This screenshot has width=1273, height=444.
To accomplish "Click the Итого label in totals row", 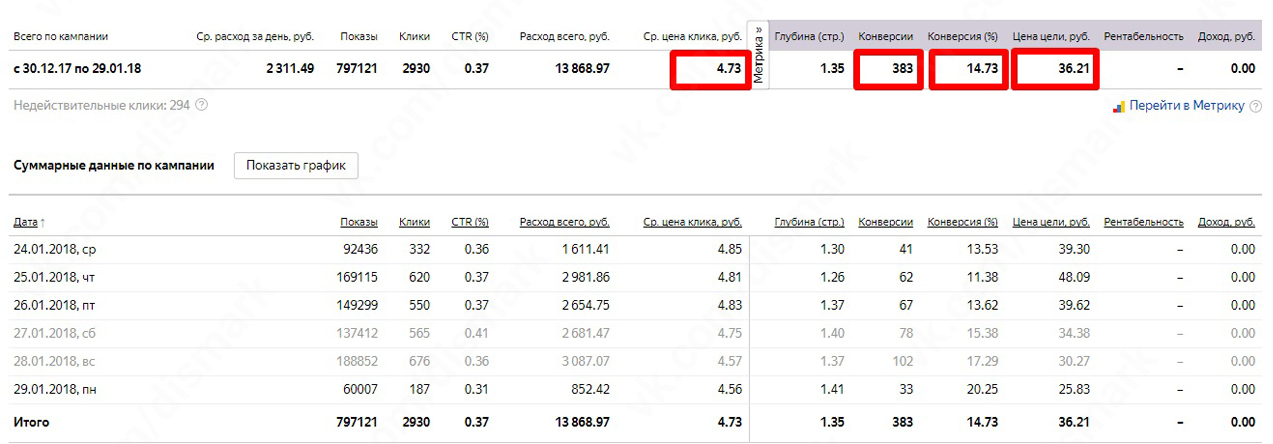I will click(x=31, y=423).
